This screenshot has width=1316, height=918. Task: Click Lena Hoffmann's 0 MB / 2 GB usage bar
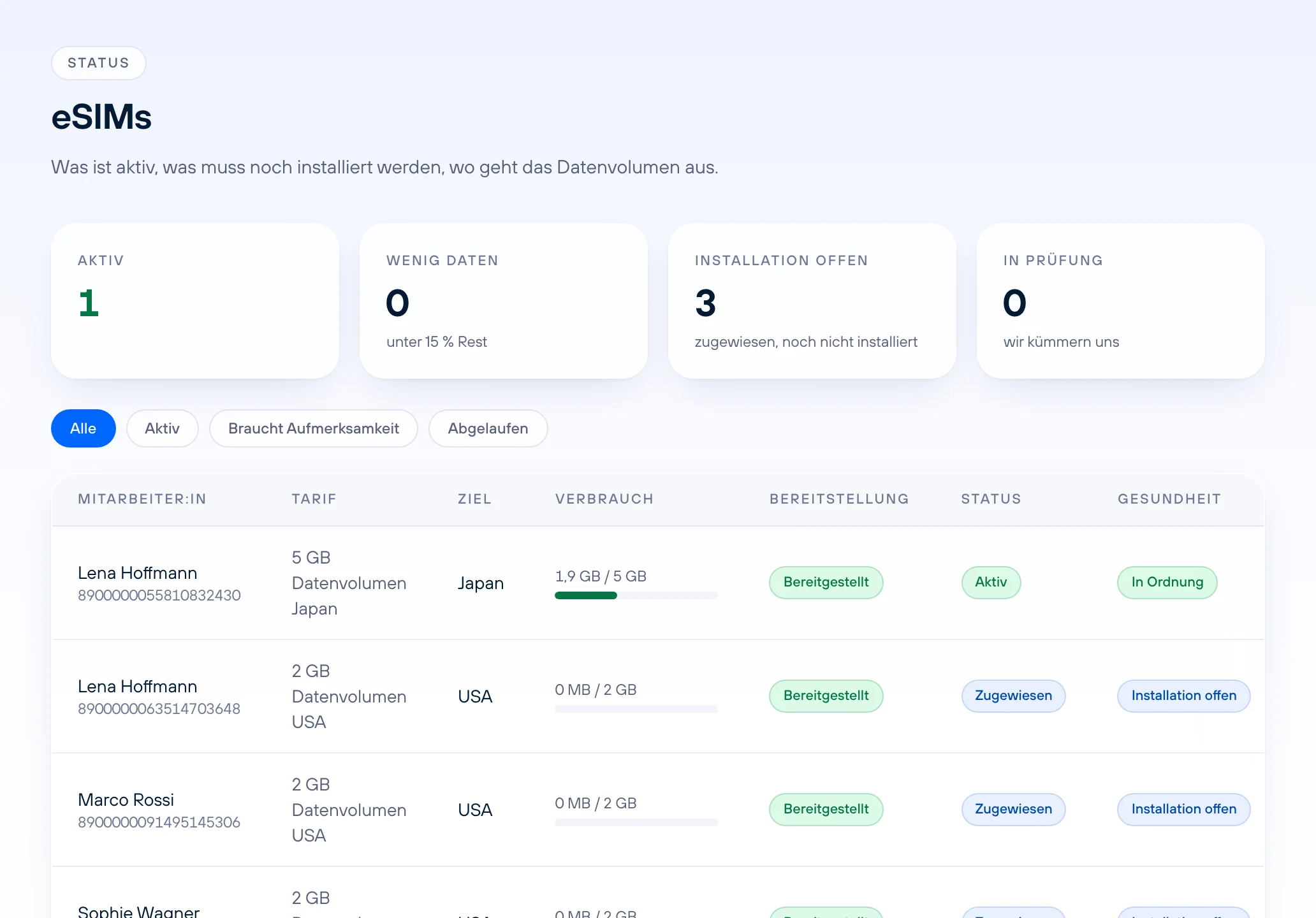pos(636,709)
